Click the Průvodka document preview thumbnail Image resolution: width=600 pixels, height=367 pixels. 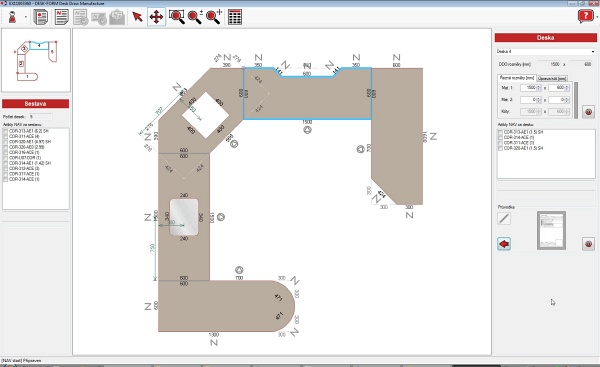tap(551, 230)
